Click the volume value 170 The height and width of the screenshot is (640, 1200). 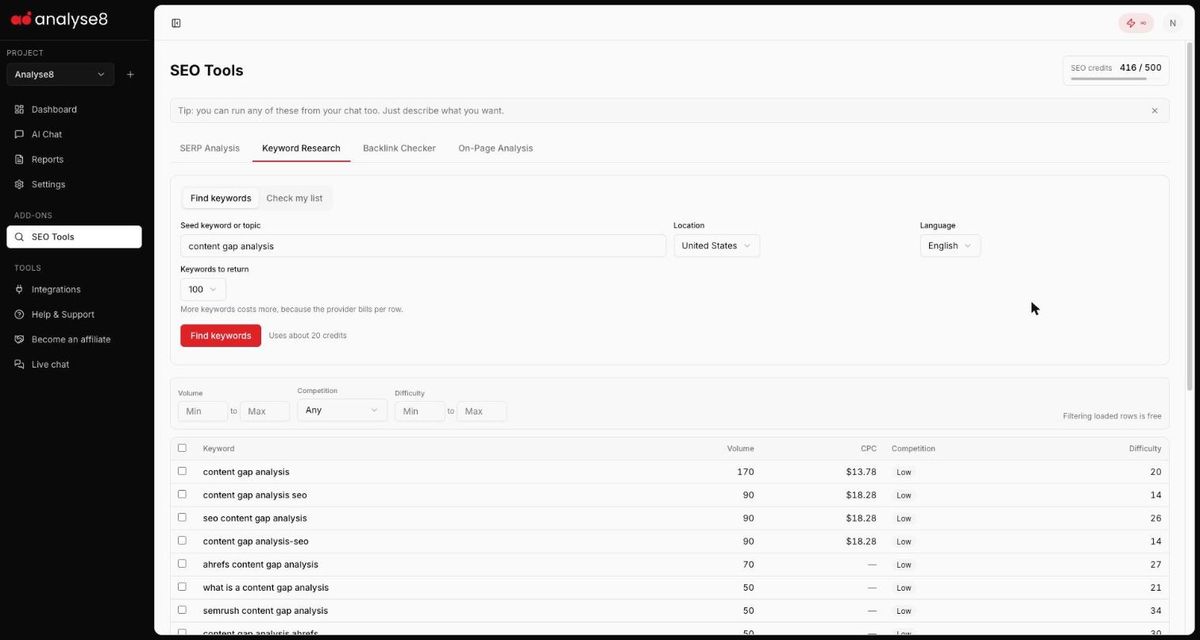[x=745, y=472]
